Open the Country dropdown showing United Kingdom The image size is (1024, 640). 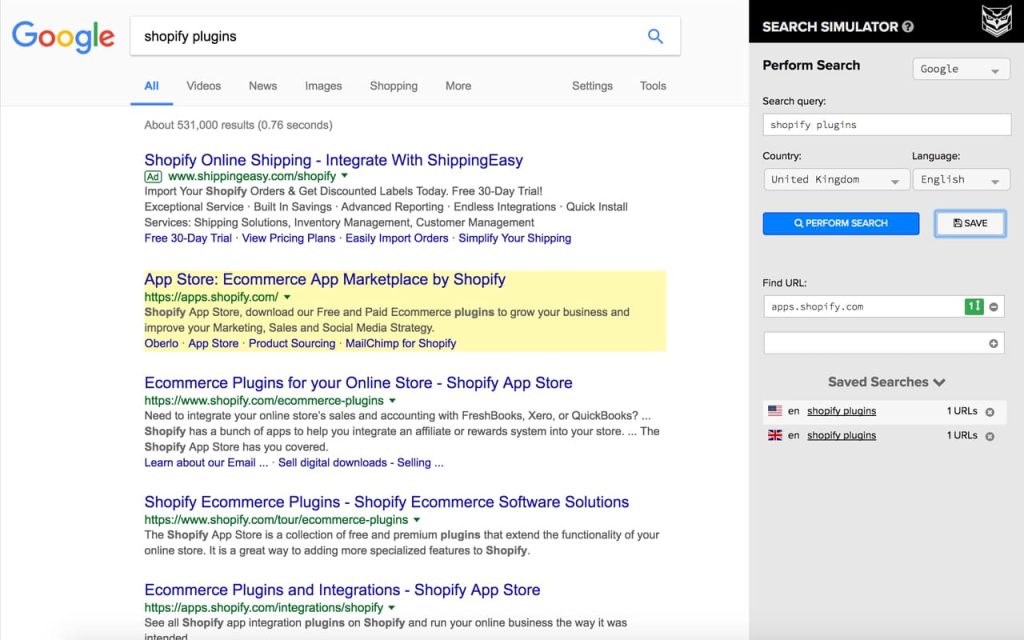[836, 179]
